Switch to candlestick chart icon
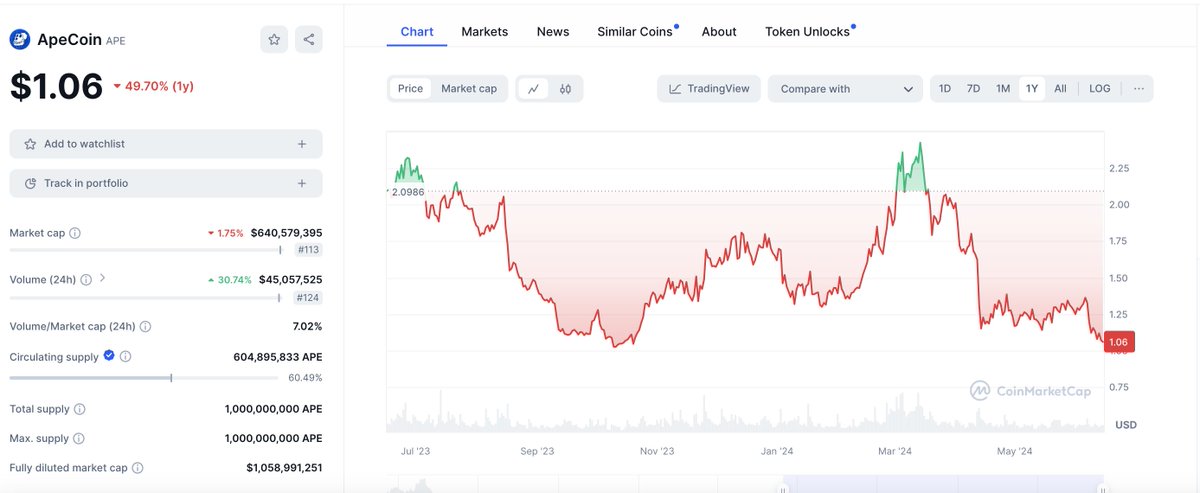1200x493 pixels. click(x=565, y=89)
